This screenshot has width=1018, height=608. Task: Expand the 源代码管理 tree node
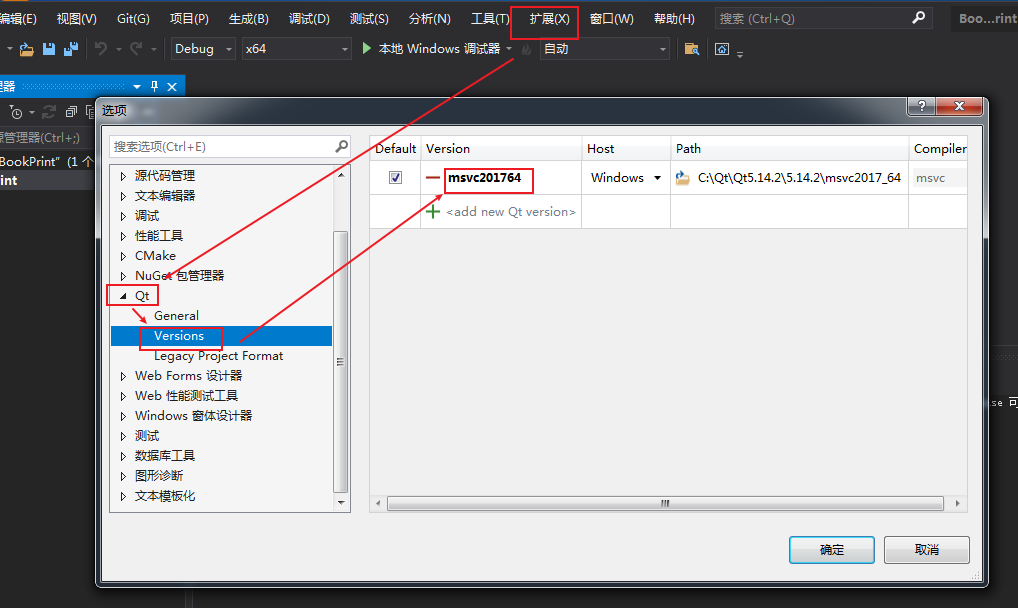pos(123,175)
